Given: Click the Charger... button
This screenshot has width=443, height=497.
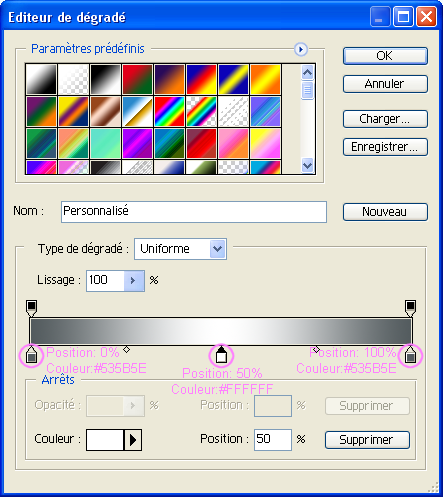Looking at the screenshot, I should (385, 119).
